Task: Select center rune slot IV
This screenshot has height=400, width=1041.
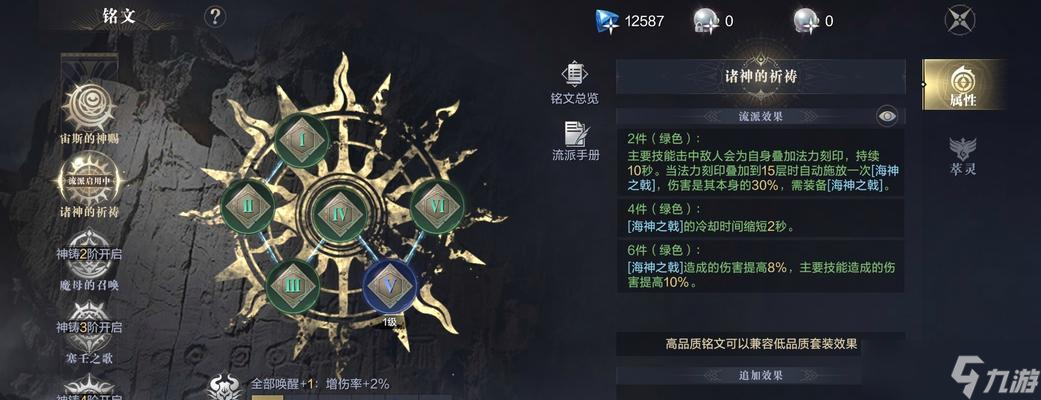Action: coord(339,214)
